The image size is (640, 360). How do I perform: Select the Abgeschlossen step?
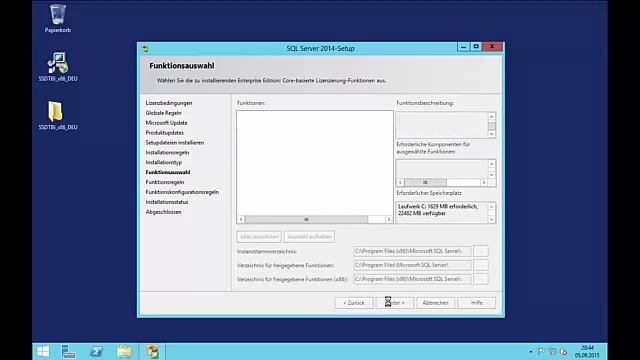[x=164, y=212]
